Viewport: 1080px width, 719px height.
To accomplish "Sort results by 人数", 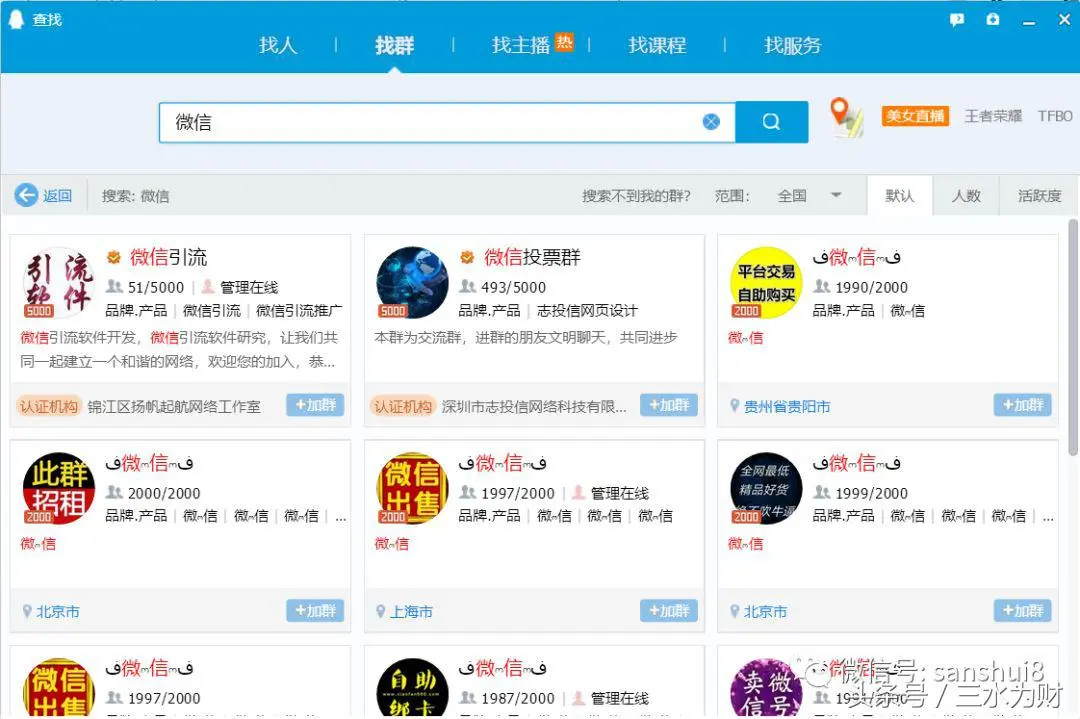I will tap(966, 196).
